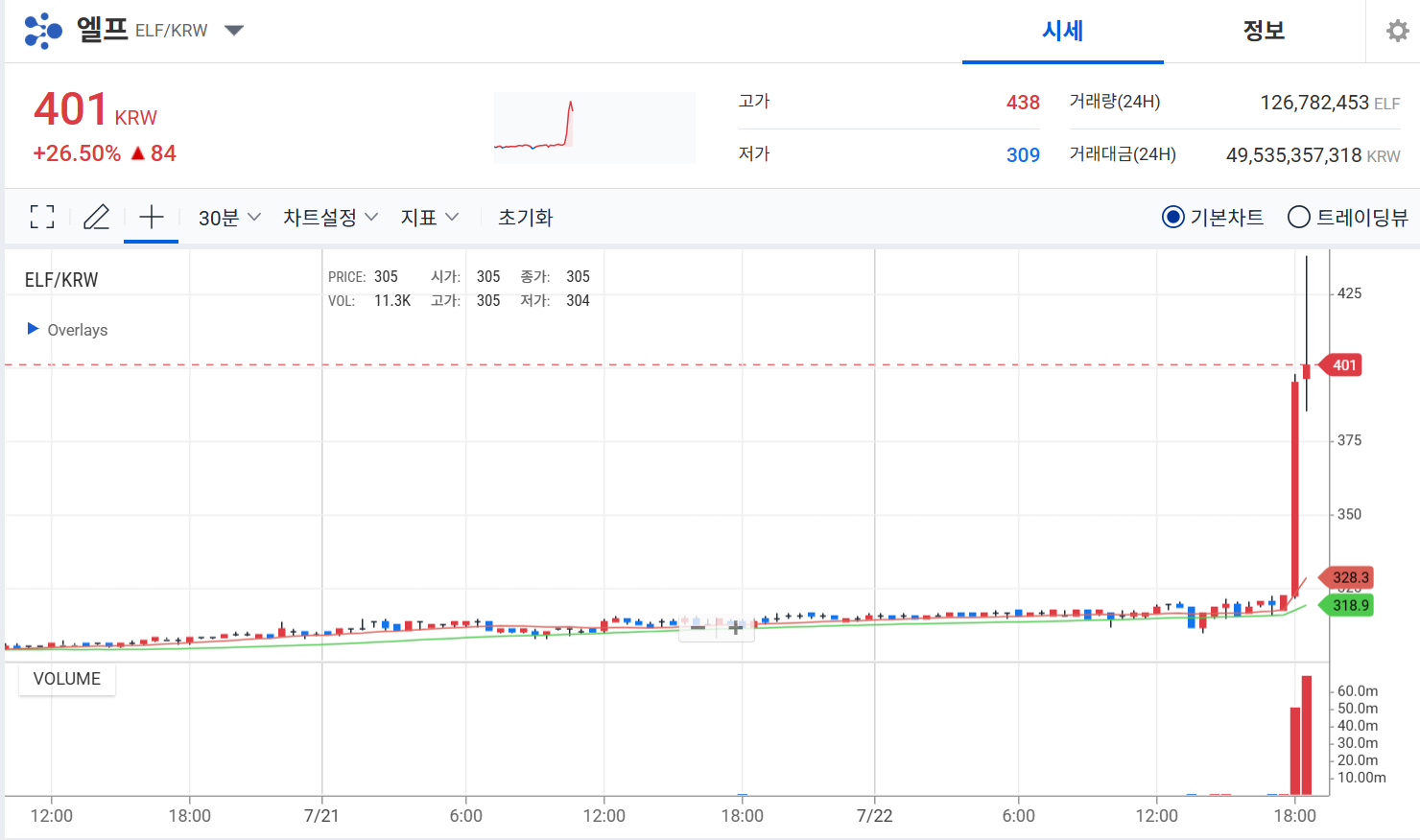Switch to the 정보 tab

click(x=1264, y=31)
